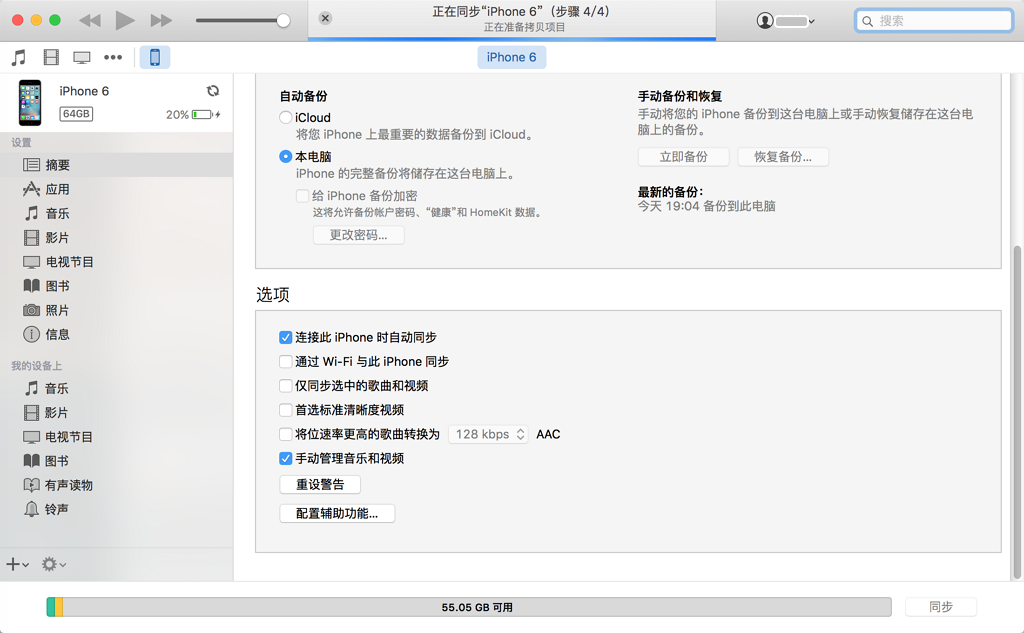Select the iPhone 6 tab label

coord(511,57)
